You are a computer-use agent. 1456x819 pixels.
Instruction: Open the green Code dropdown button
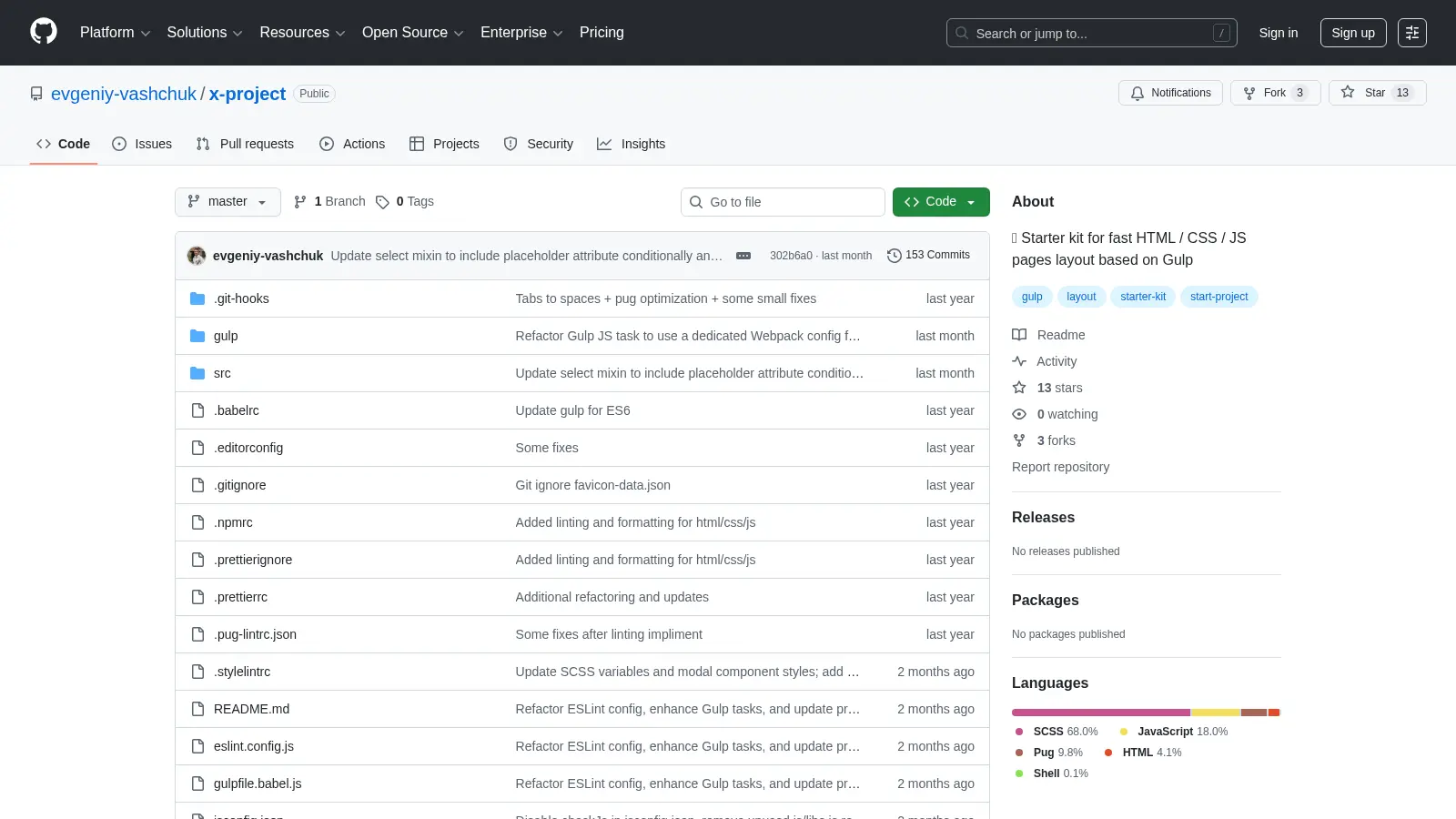(x=941, y=202)
